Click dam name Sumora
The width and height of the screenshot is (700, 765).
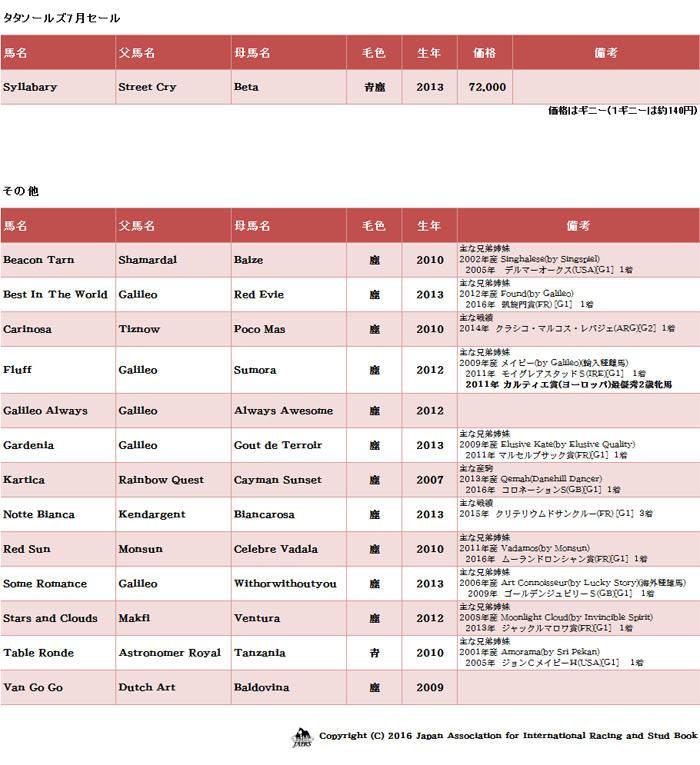point(255,370)
